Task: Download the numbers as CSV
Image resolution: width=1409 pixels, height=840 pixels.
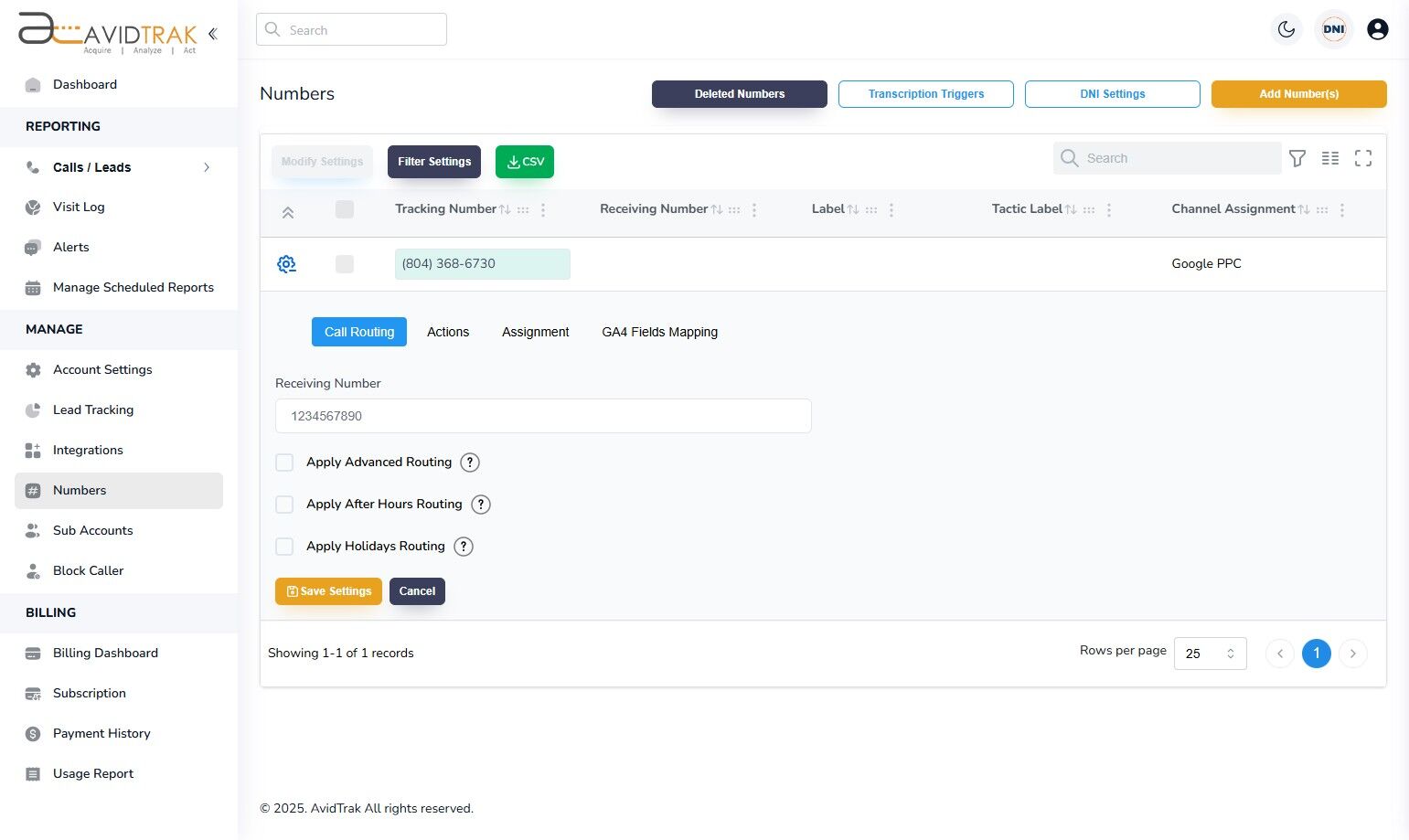Action: point(525,162)
